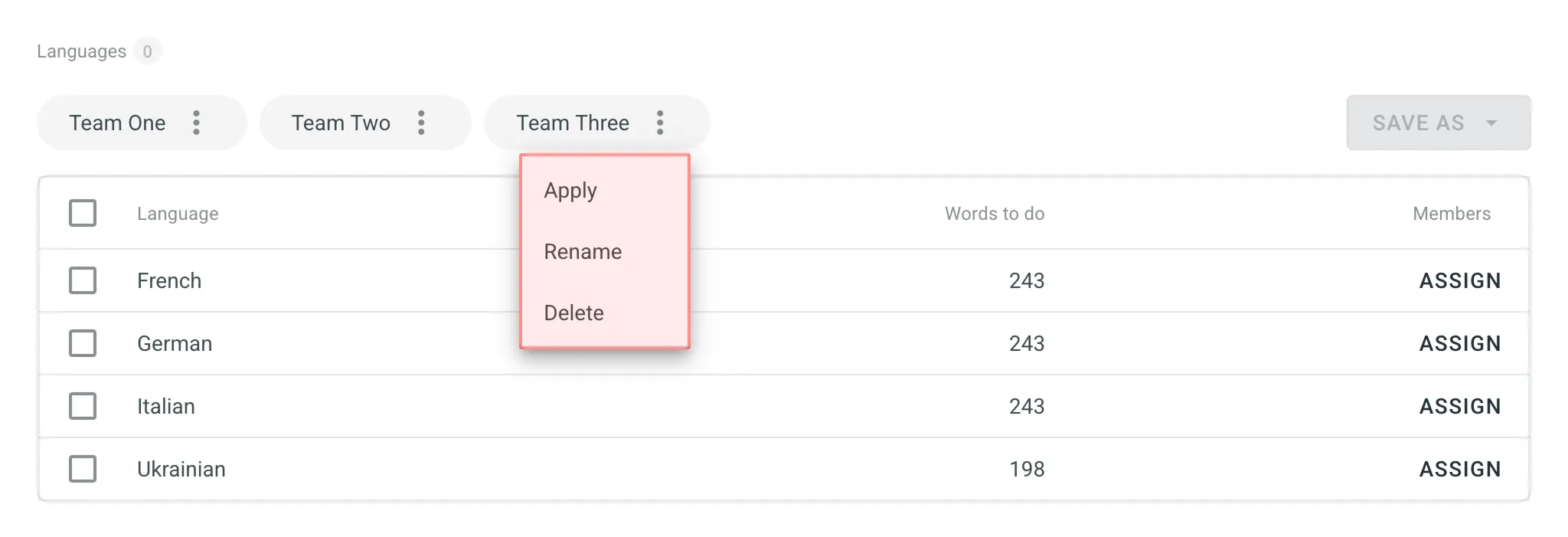
Task: Check the Italian language checkbox
Action: (83, 406)
